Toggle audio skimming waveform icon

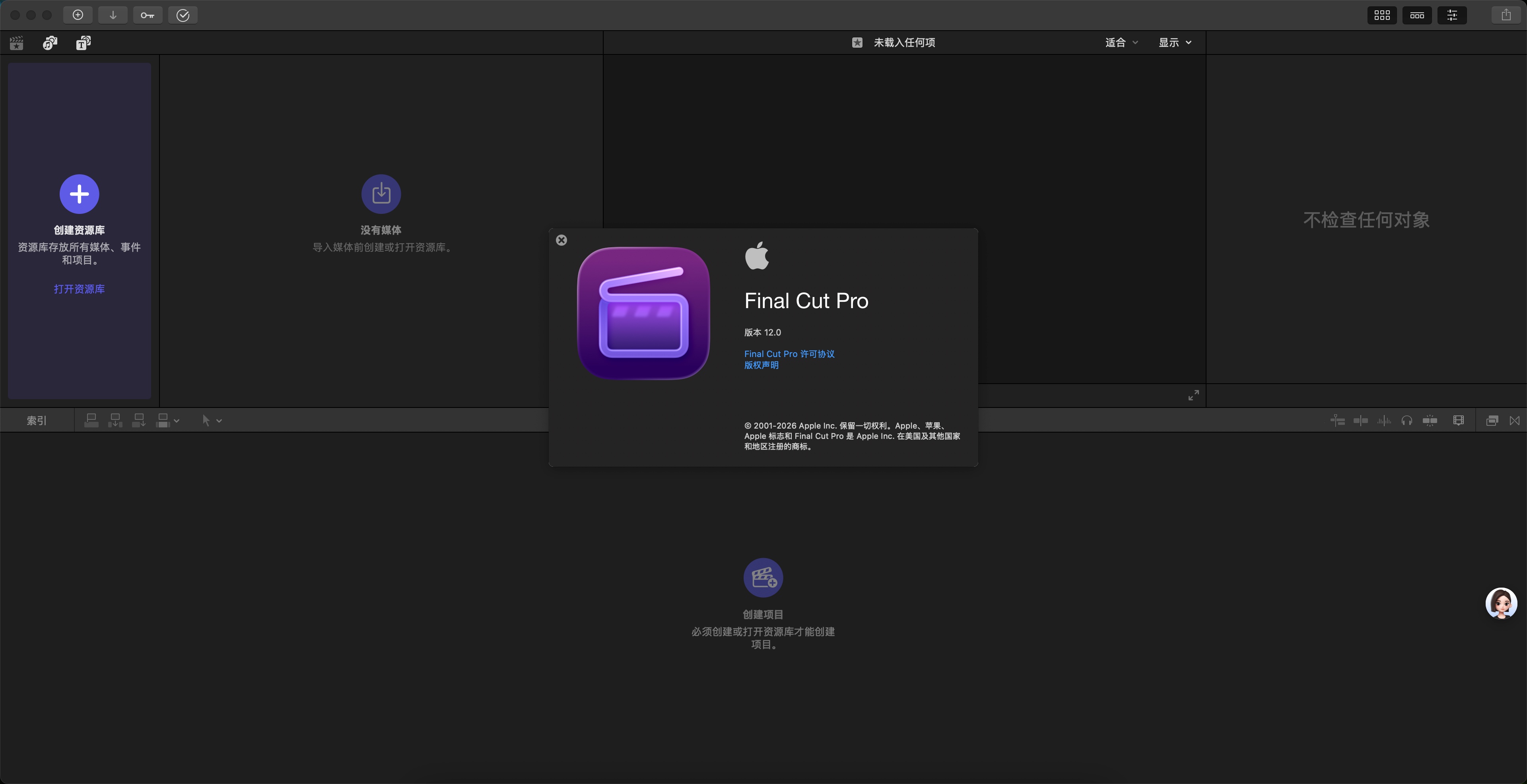[x=1383, y=421]
